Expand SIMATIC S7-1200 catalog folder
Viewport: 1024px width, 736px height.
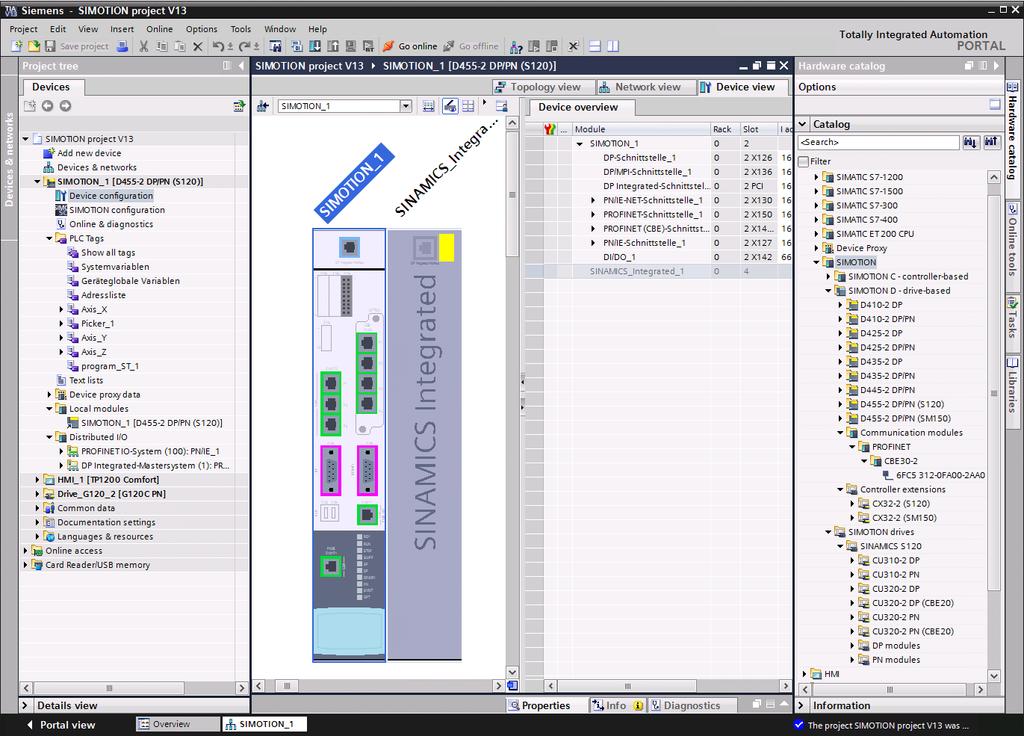point(816,177)
